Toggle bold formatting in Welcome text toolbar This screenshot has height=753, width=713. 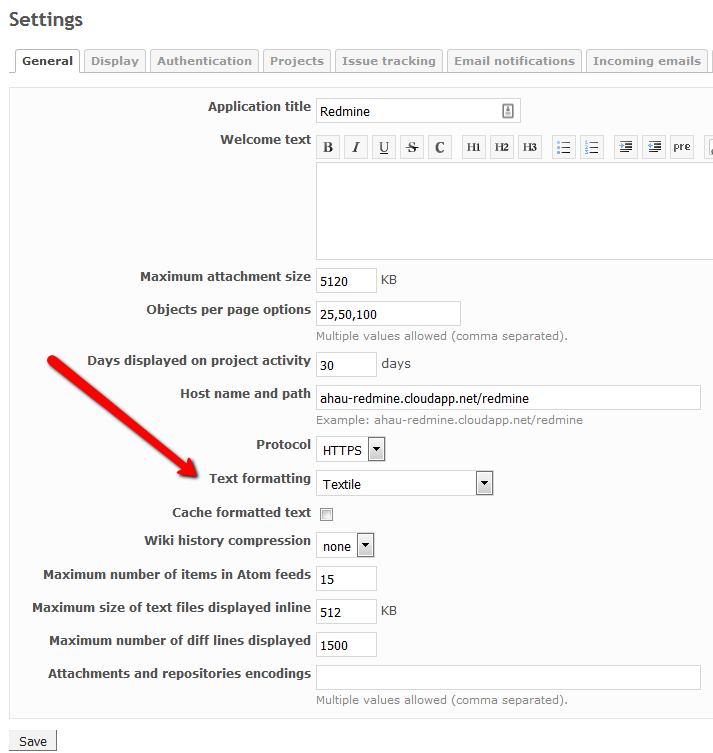(328, 147)
